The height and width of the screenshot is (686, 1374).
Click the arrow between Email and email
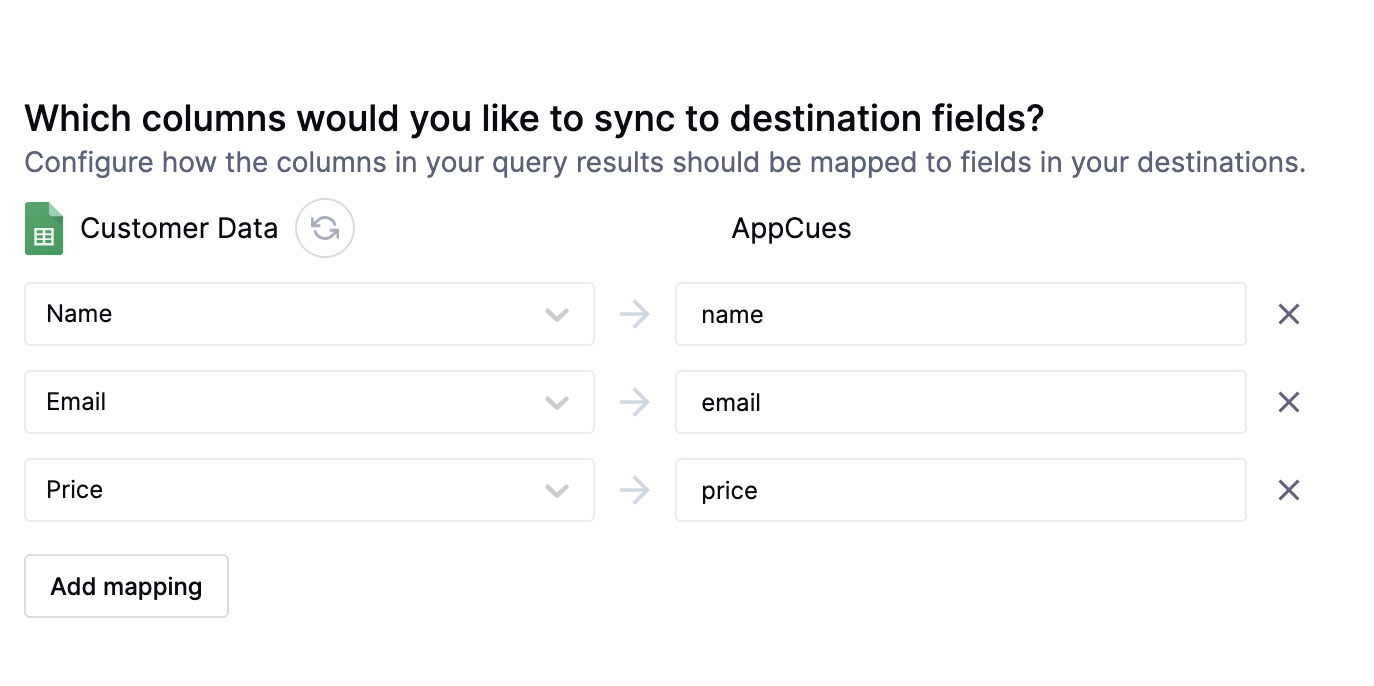coord(635,403)
